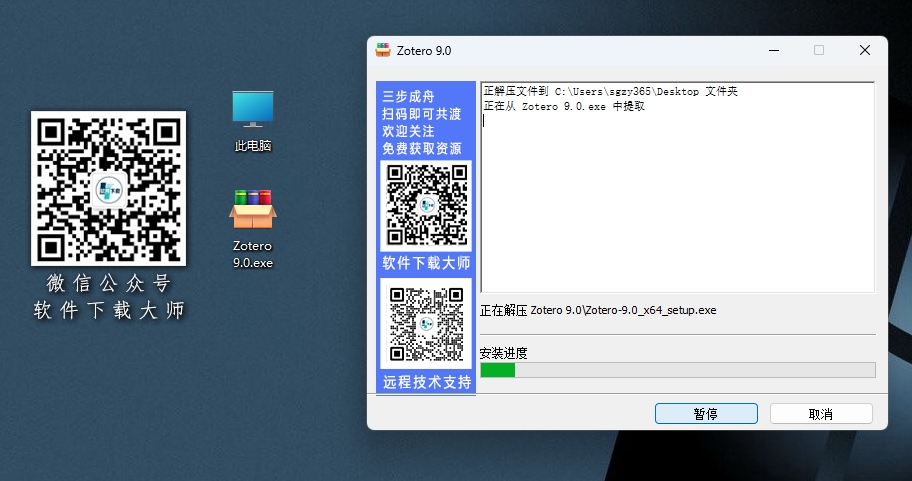This screenshot has width=912, height=481.
Task: Click the 安装进度 label
Action: coord(503,353)
